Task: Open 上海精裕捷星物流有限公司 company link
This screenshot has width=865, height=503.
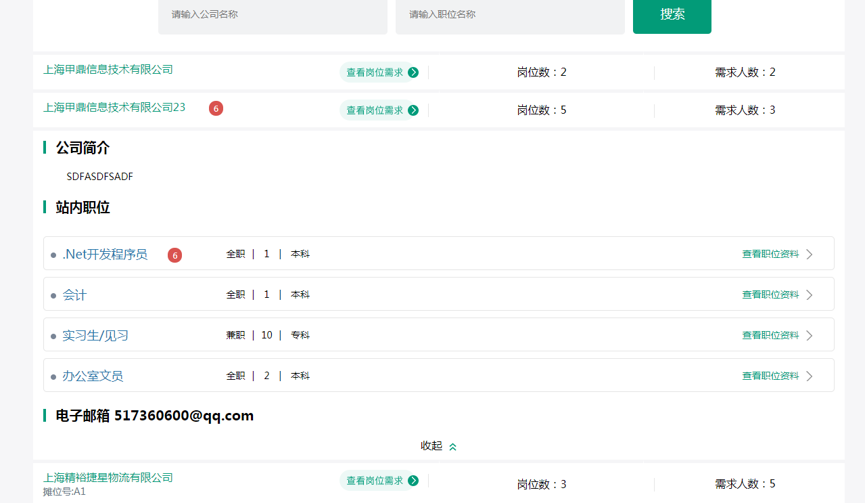Action: coord(108,478)
